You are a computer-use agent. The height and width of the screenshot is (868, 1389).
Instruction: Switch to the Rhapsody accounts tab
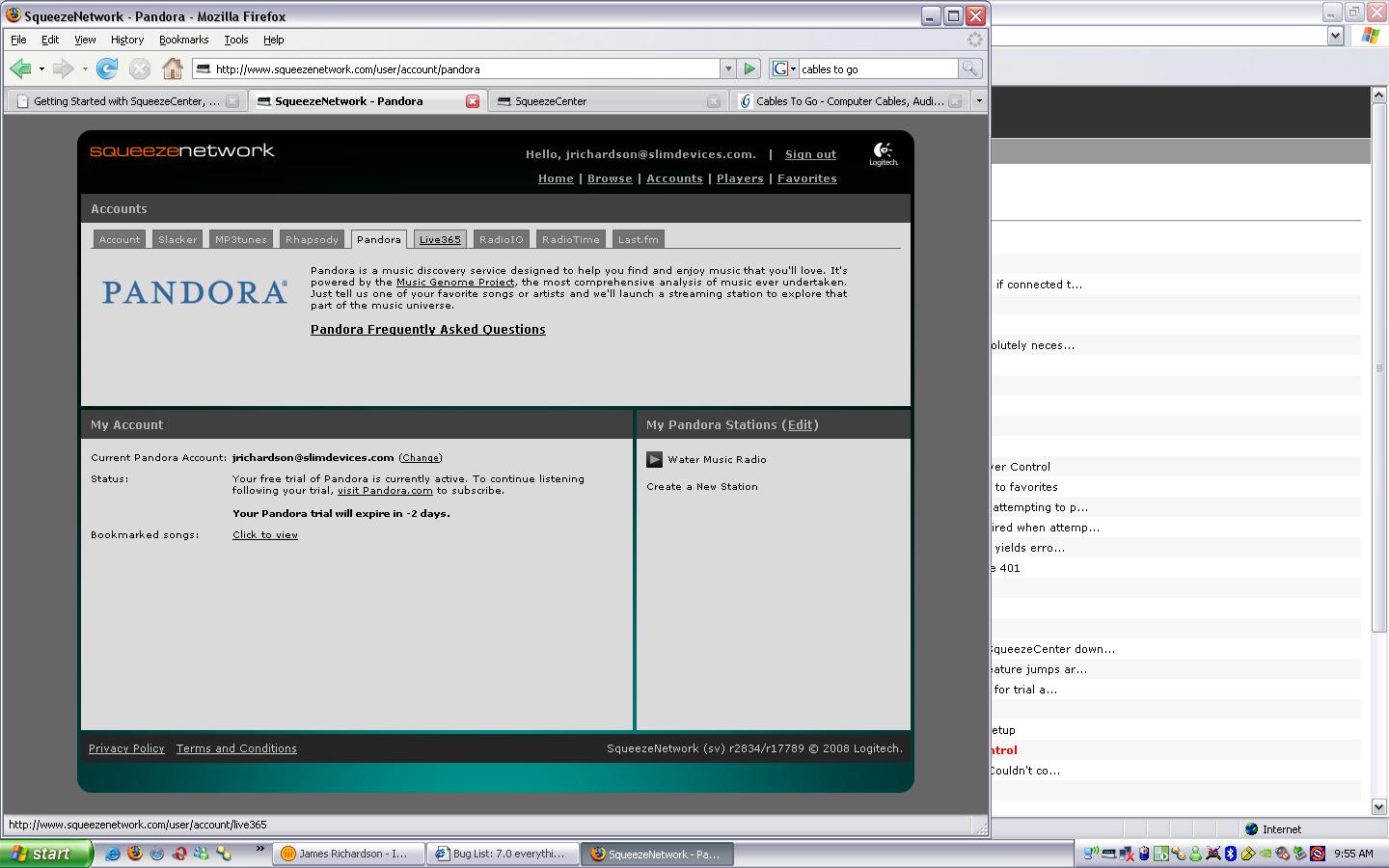(x=312, y=239)
